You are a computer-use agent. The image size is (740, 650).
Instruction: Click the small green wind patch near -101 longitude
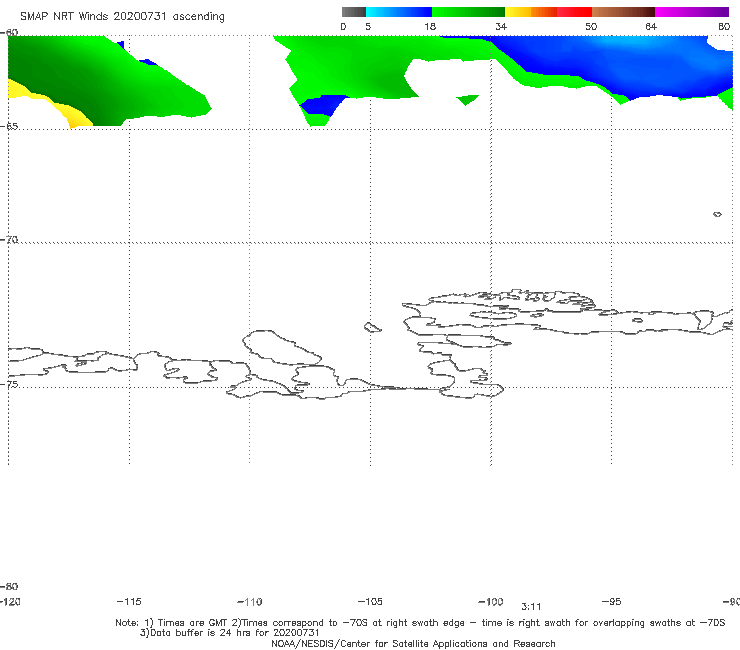(467, 100)
